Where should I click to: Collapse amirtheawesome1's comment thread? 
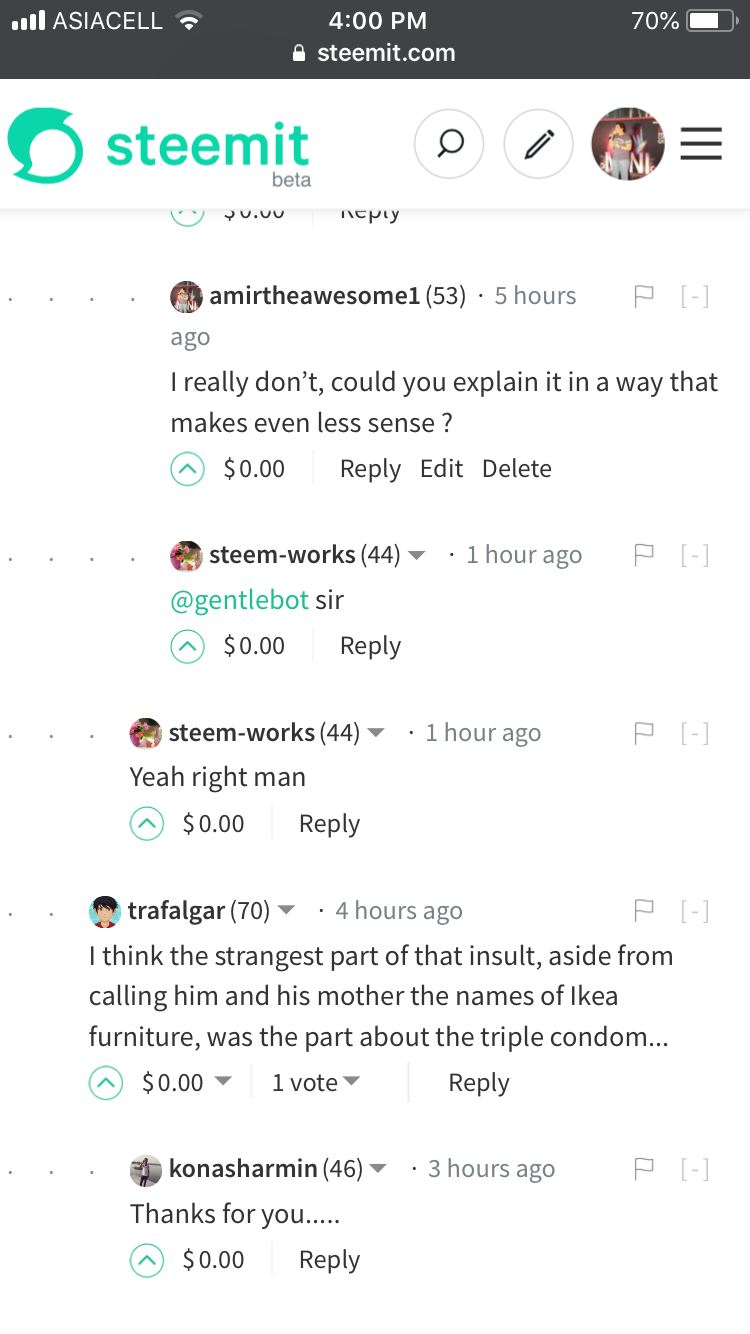click(x=694, y=296)
